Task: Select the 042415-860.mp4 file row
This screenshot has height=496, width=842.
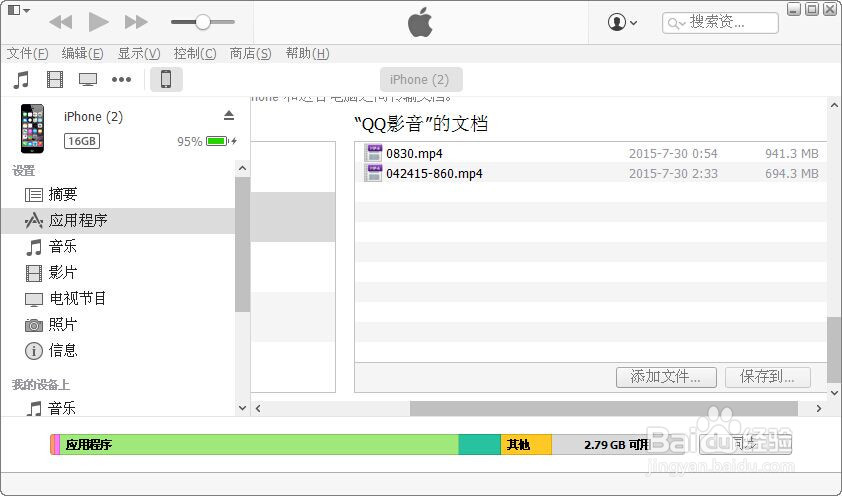Action: click(x=590, y=173)
